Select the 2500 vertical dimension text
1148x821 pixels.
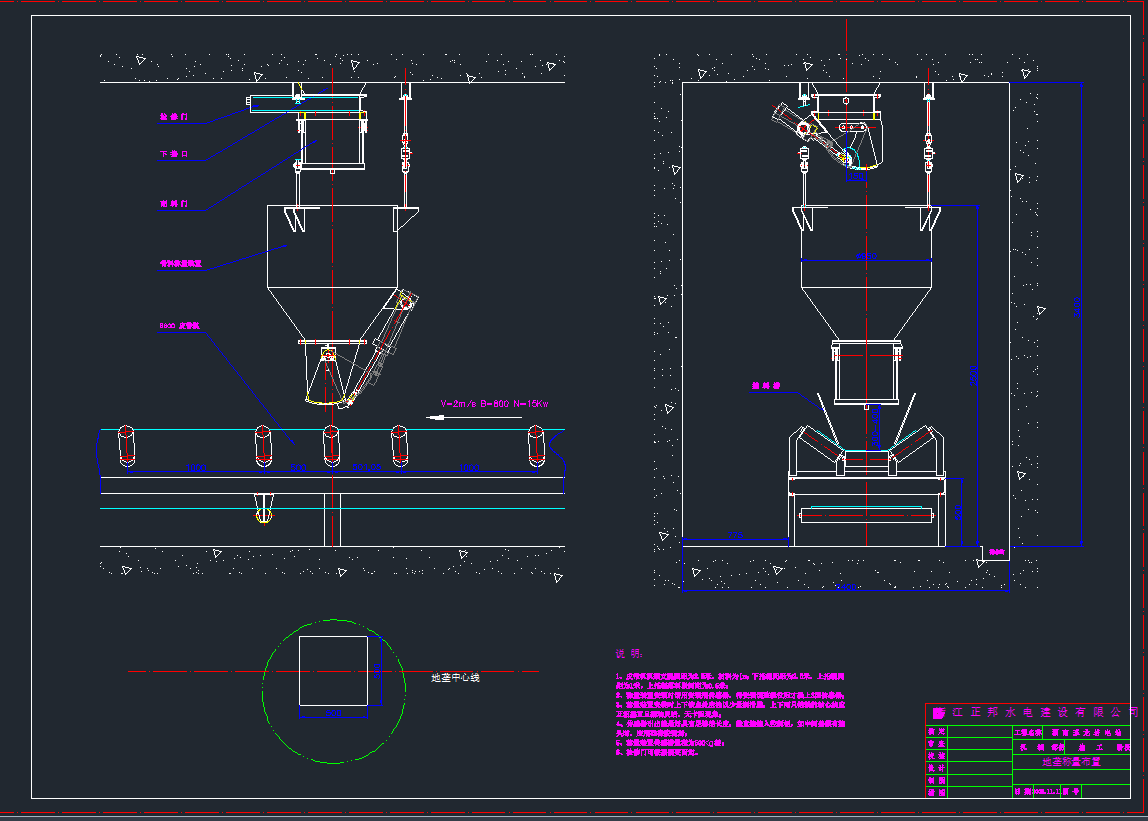[973, 375]
